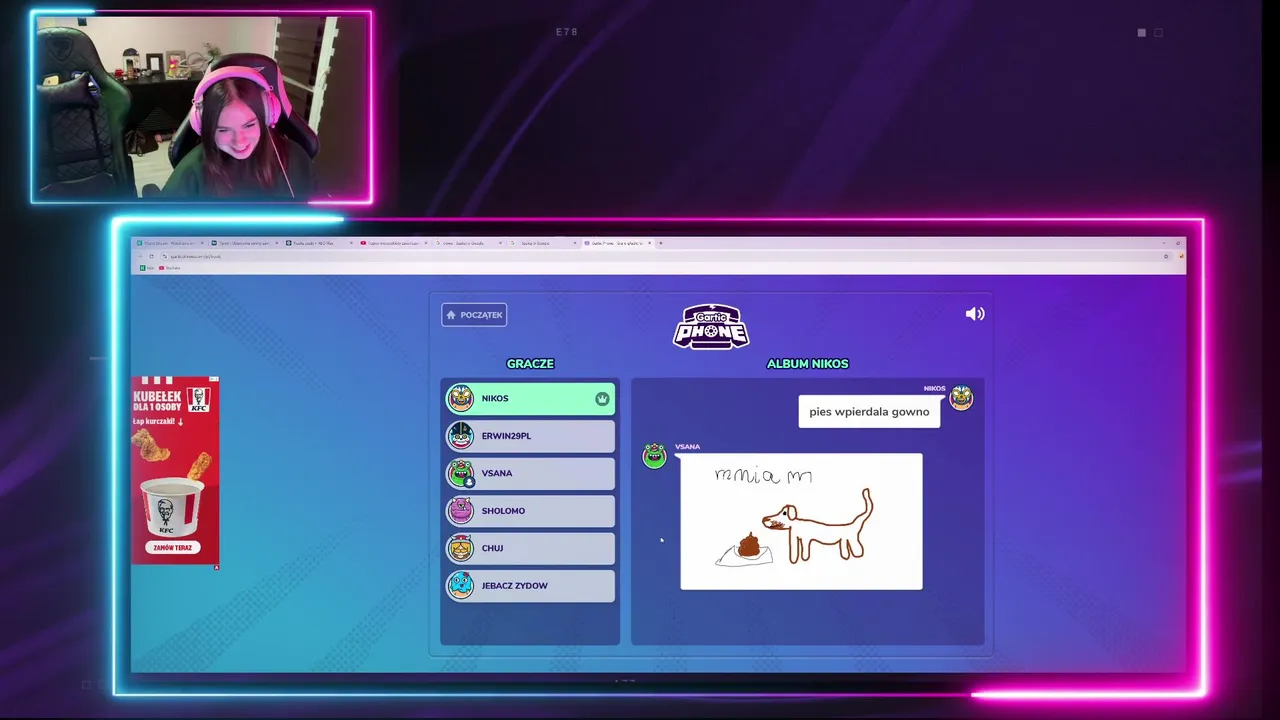This screenshot has width=1280, height=720.
Task: Click the NIKOS avatar in the players list
Action: click(461, 398)
